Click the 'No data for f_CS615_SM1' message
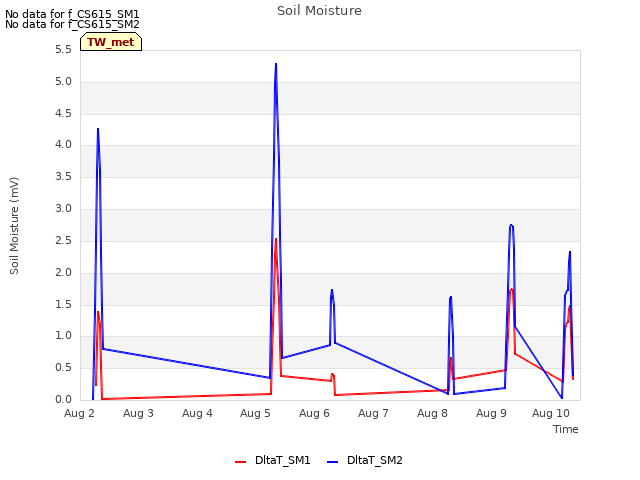 pos(72,14)
